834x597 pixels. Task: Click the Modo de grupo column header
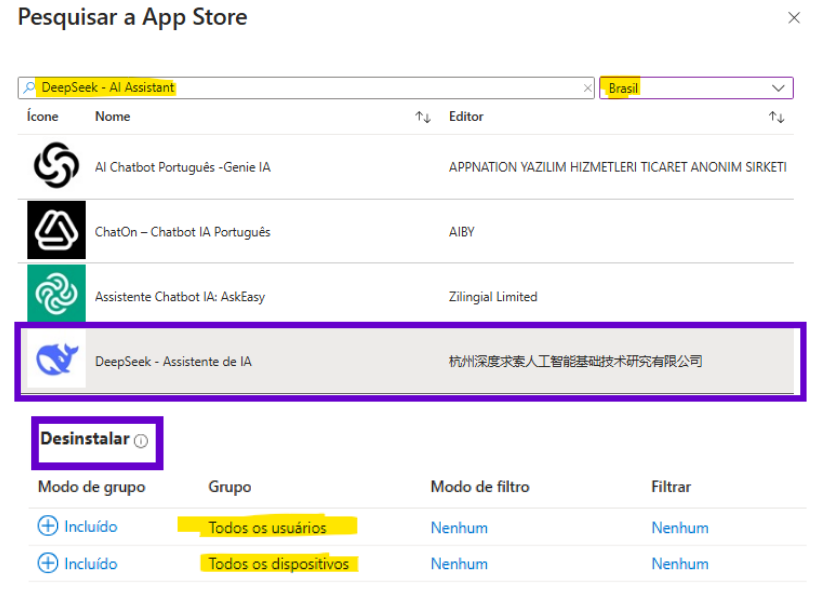91,487
